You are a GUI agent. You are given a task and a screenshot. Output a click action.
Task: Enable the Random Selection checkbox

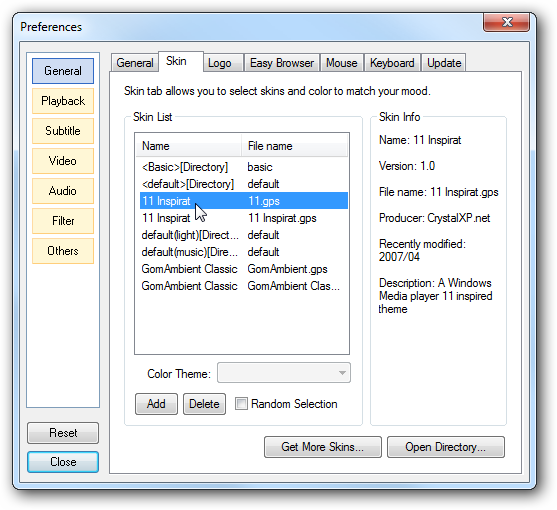(x=241, y=404)
